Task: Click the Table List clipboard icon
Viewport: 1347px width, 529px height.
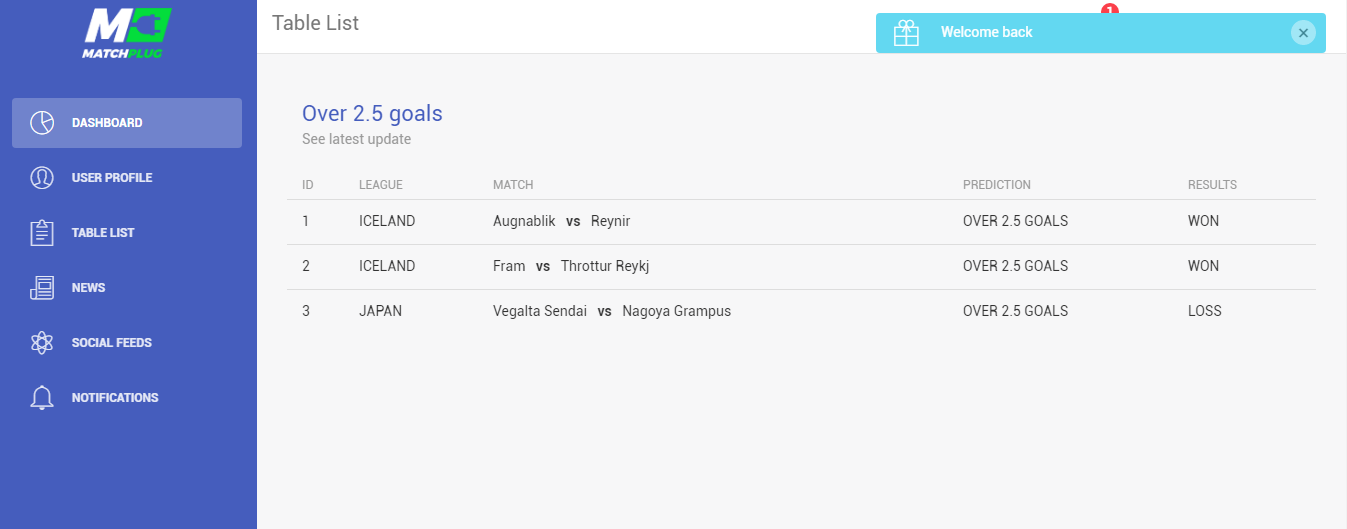Action: click(42, 233)
